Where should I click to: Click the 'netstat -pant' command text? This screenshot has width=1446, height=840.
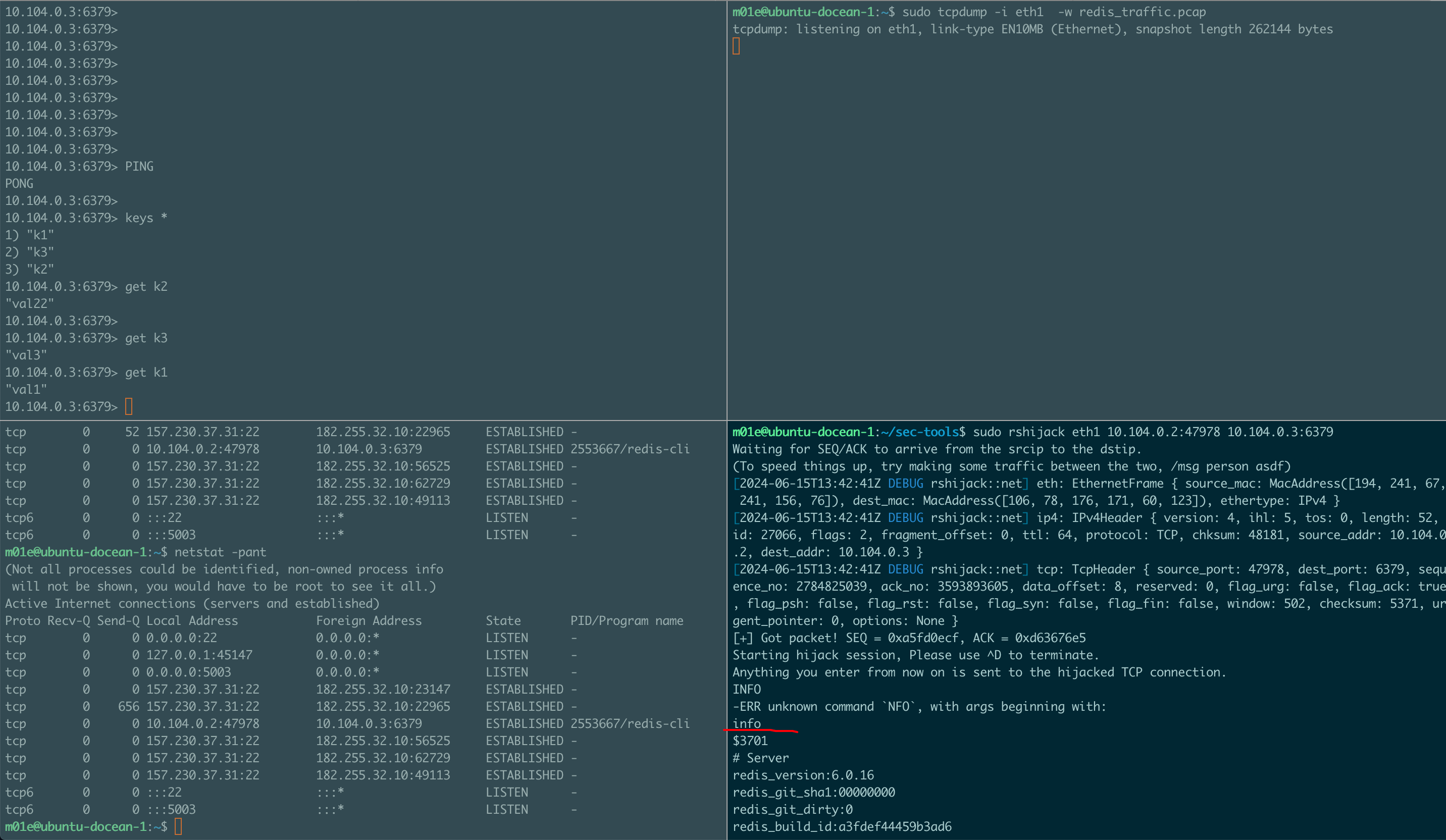point(220,552)
